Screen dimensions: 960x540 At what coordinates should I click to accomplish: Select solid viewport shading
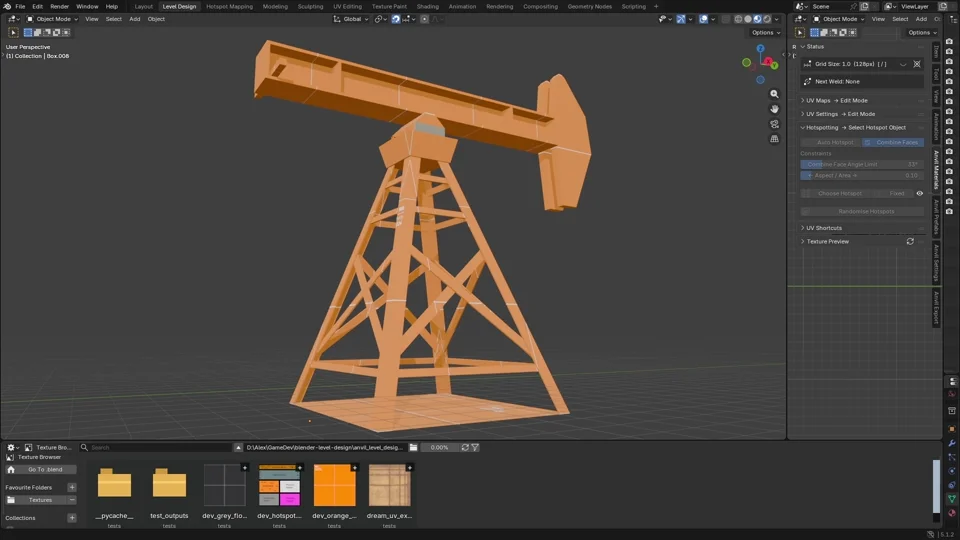pyautogui.click(x=748, y=19)
